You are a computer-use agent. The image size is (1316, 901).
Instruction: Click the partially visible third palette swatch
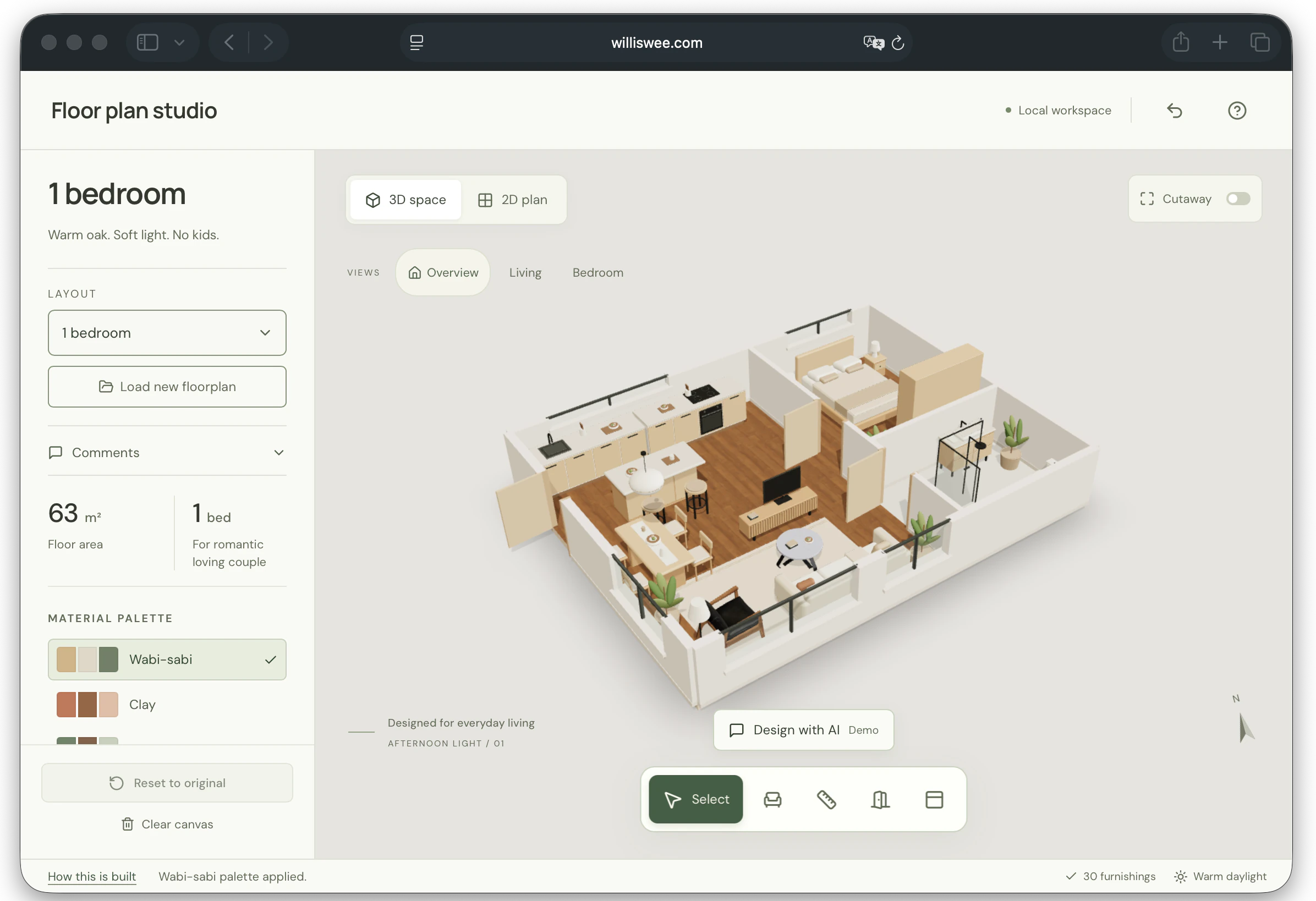click(x=87, y=740)
